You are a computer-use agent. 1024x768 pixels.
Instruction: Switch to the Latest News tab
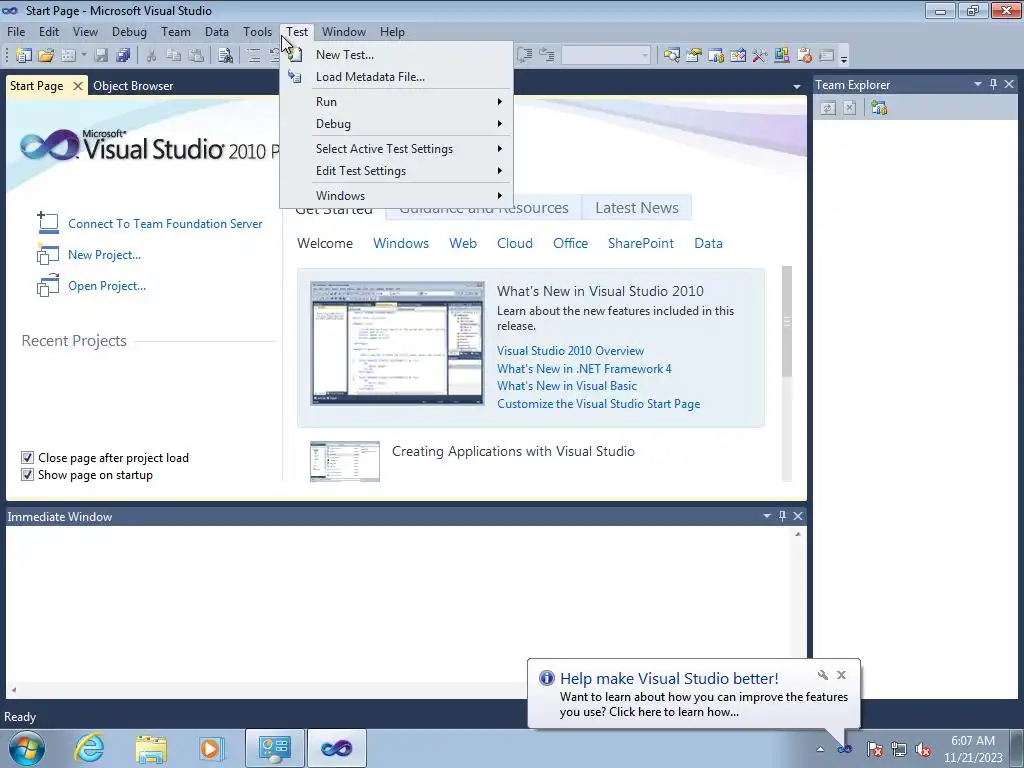click(637, 208)
